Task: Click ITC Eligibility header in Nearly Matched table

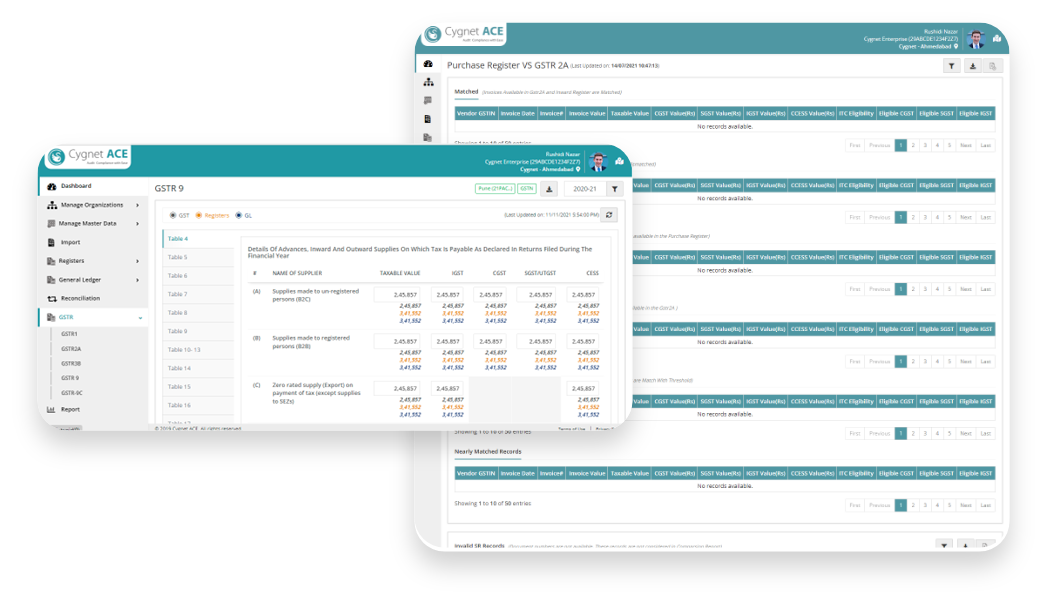Action: click(x=856, y=473)
